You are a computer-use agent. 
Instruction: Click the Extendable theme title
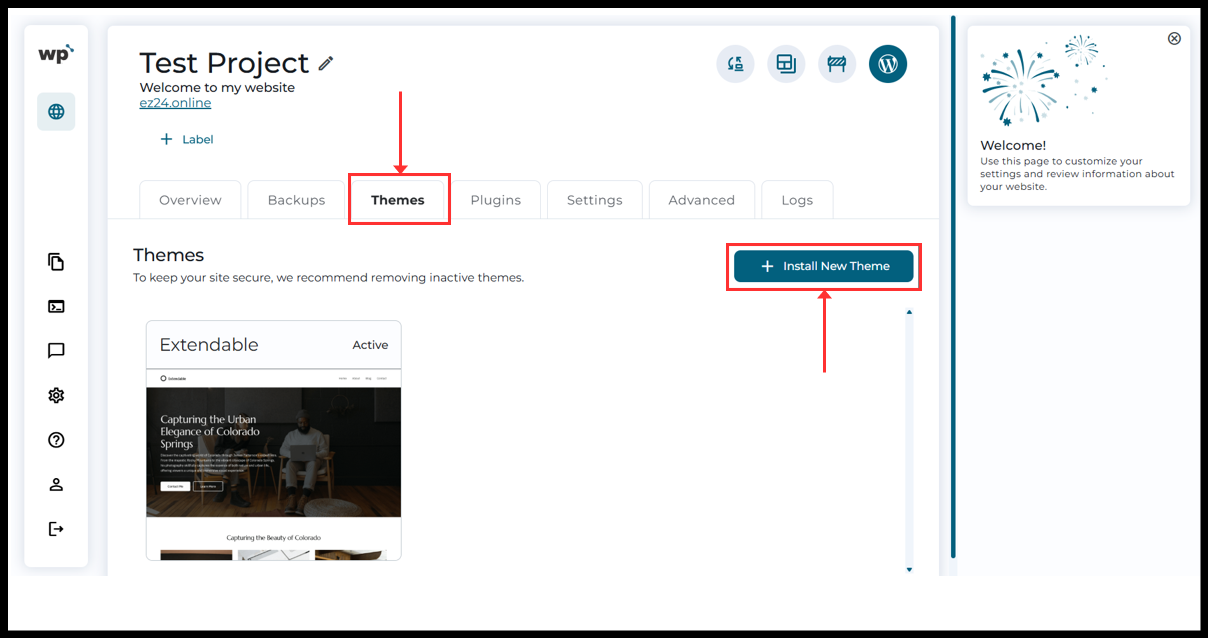[x=209, y=345]
